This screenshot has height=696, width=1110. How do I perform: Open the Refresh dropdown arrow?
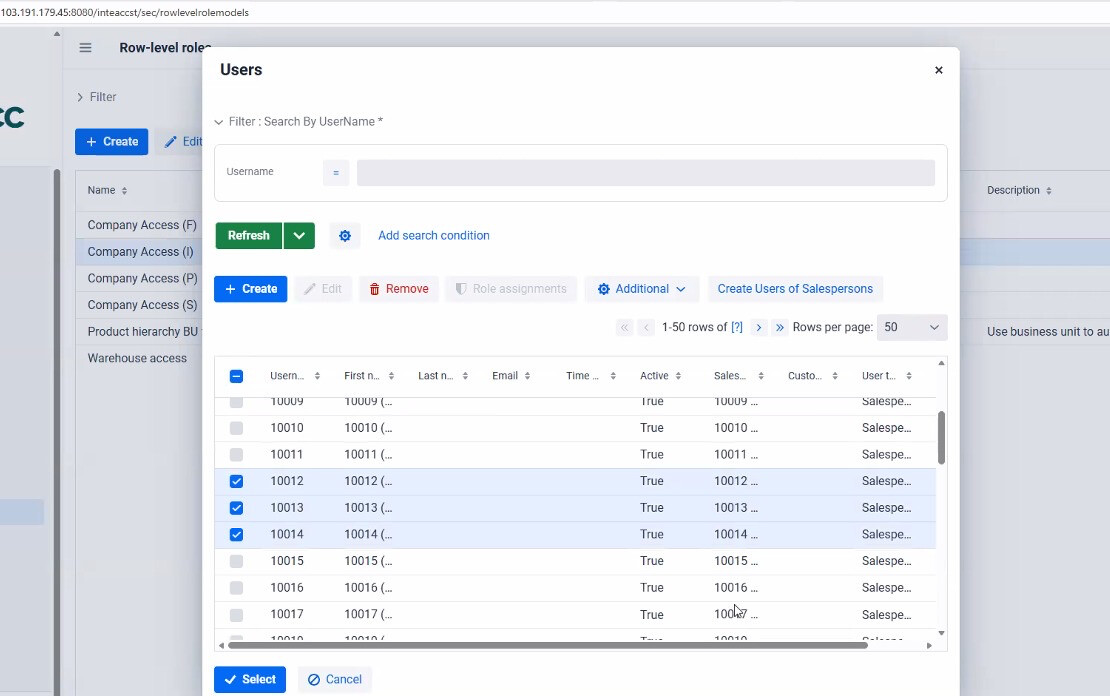(299, 236)
